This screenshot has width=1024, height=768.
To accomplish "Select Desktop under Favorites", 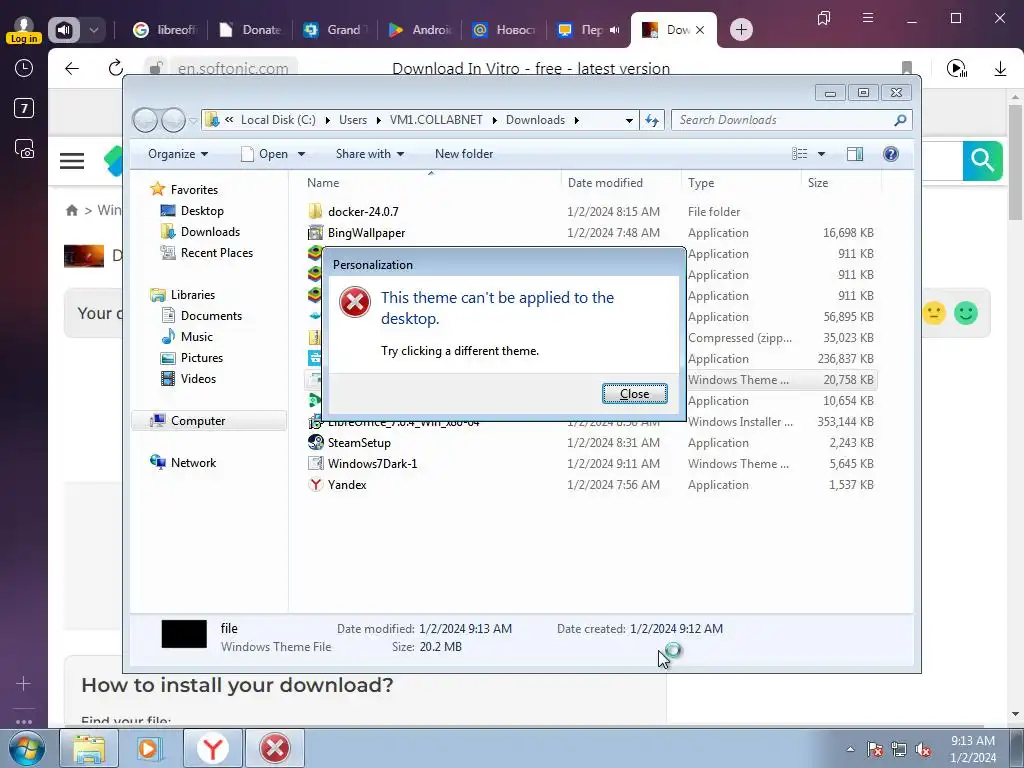I will [x=202, y=211].
